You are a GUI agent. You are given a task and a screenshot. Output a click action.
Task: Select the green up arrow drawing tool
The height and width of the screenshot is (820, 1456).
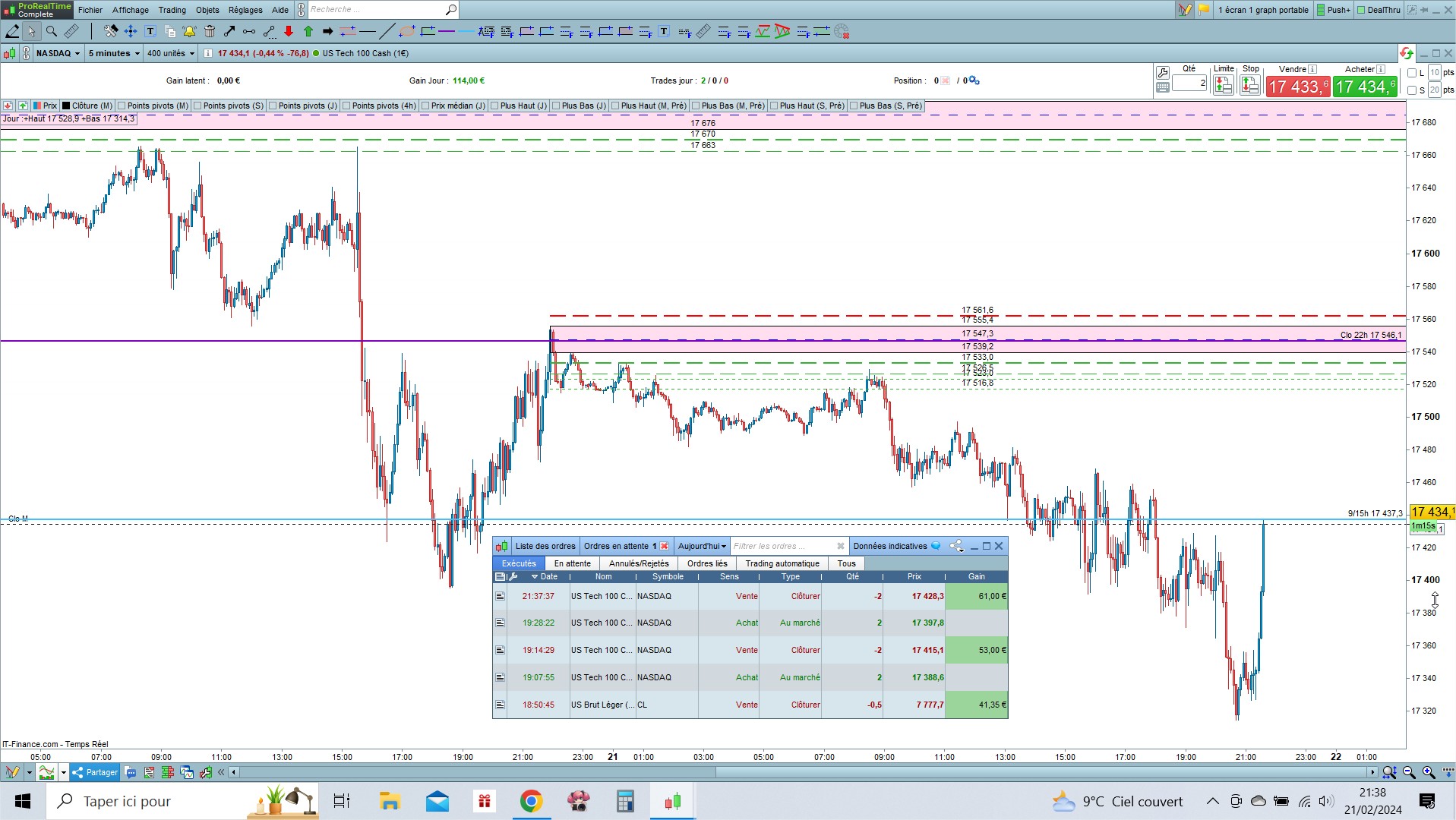[x=308, y=31]
